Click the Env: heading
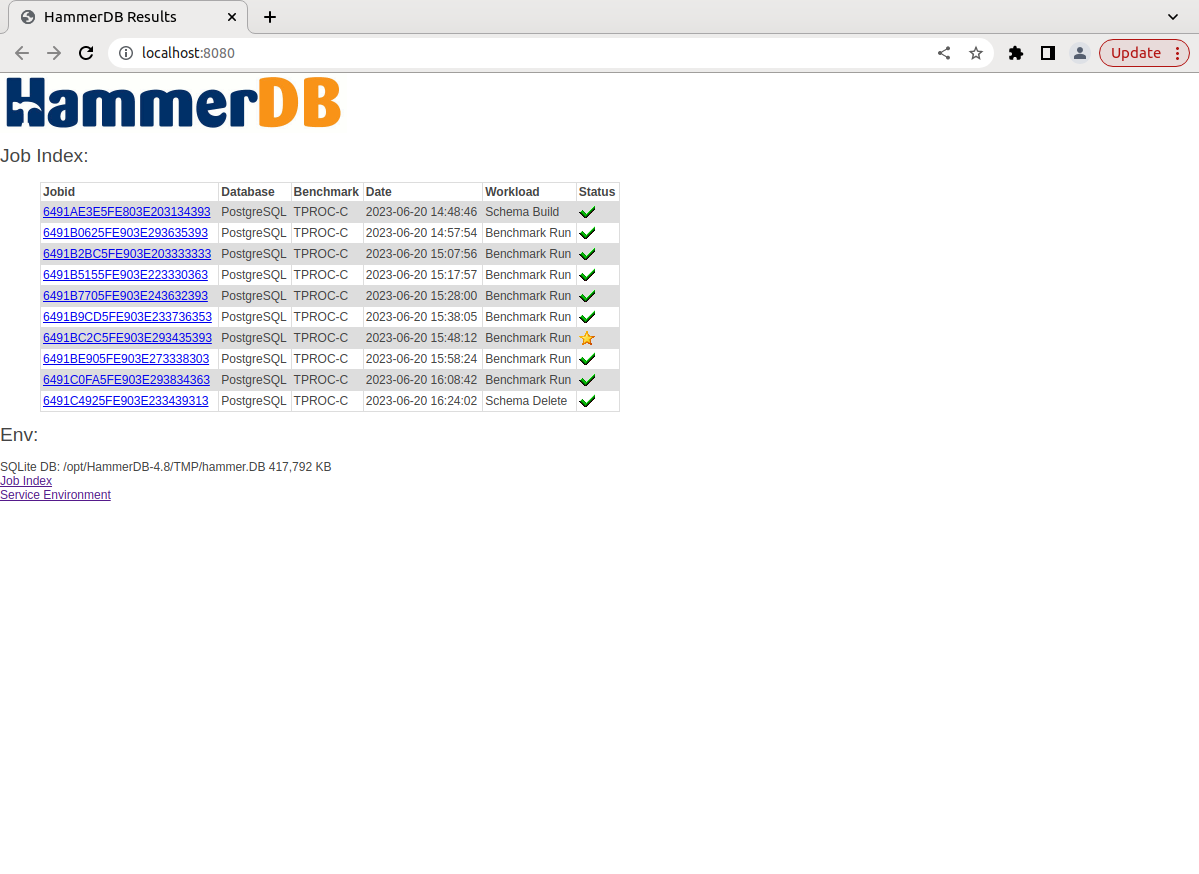This screenshot has width=1199, height=874. pyautogui.click(x=19, y=435)
